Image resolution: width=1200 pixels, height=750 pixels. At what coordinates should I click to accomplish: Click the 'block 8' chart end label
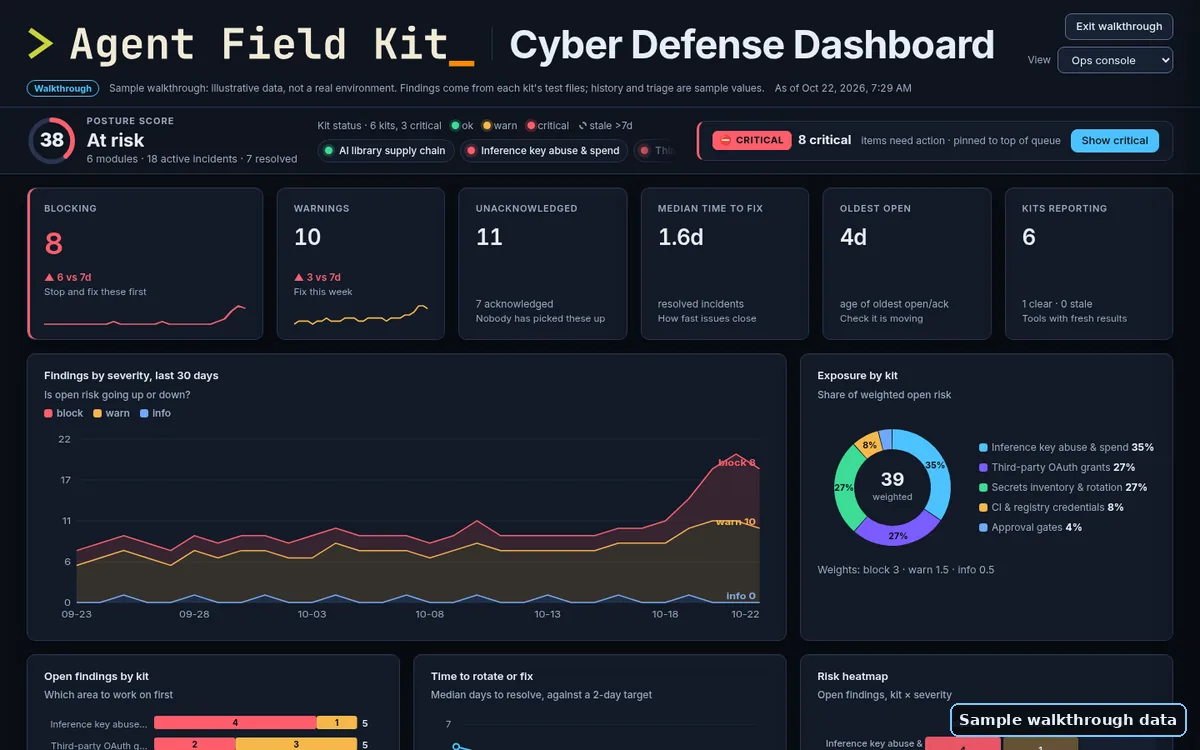pyautogui.click(x=737, y=463)
